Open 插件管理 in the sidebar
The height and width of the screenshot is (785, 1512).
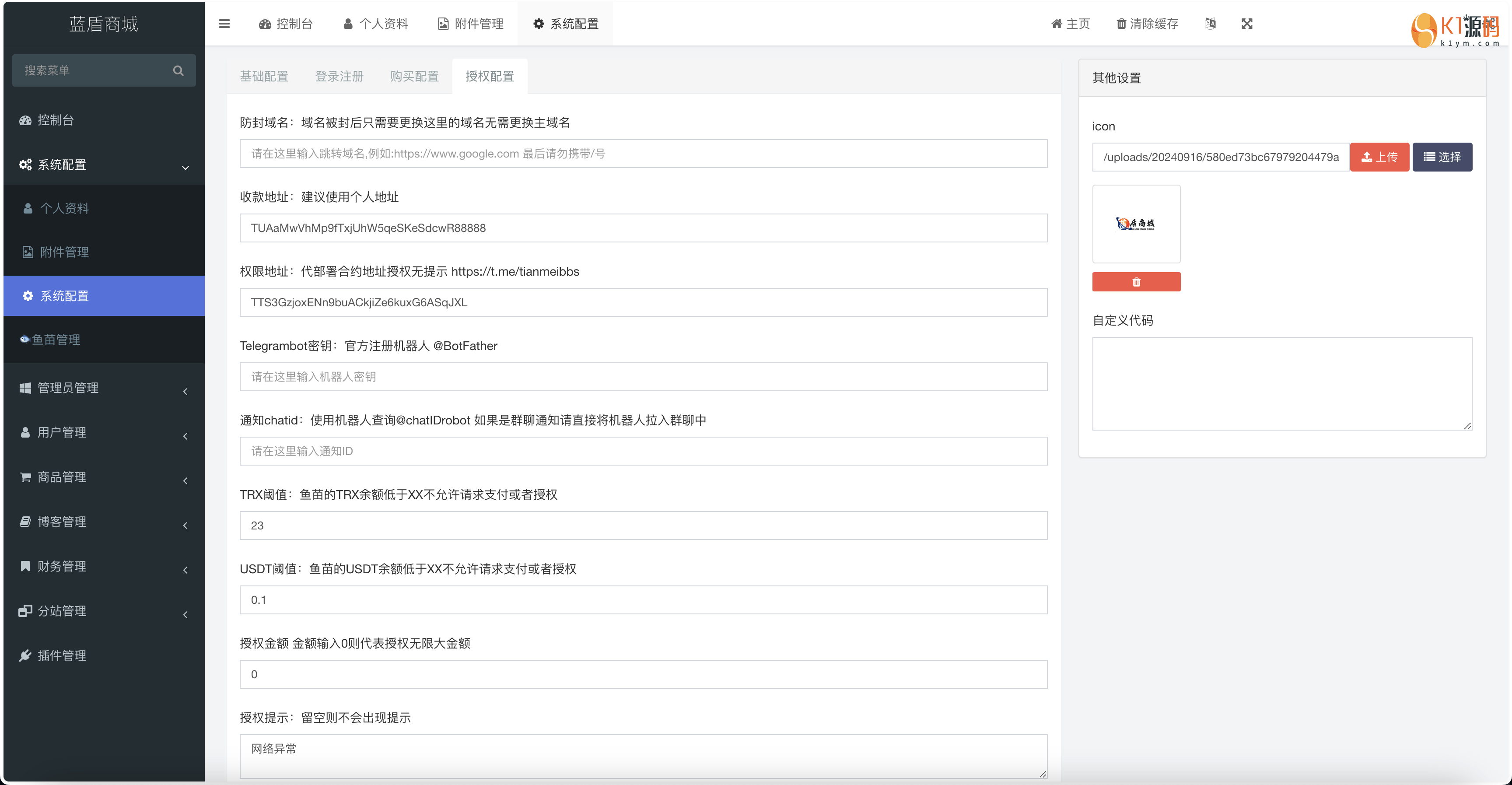point(62,655)
